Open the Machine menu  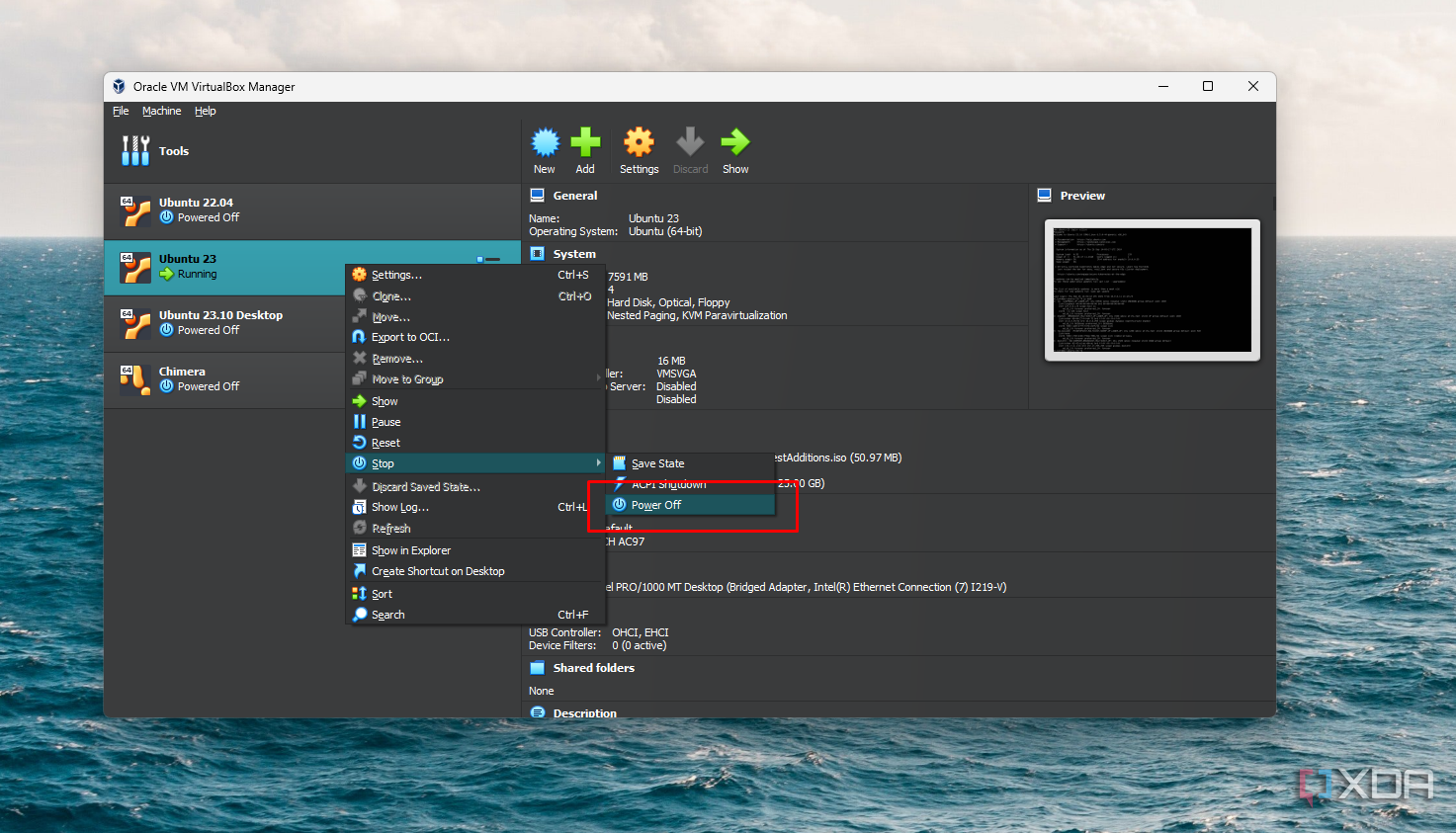tap(161, 111)
